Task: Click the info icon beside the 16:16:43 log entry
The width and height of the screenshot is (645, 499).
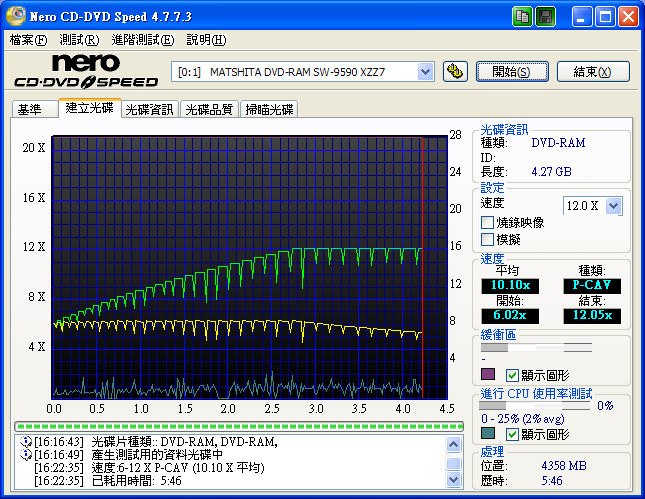Action: click(x=26, y=442)
